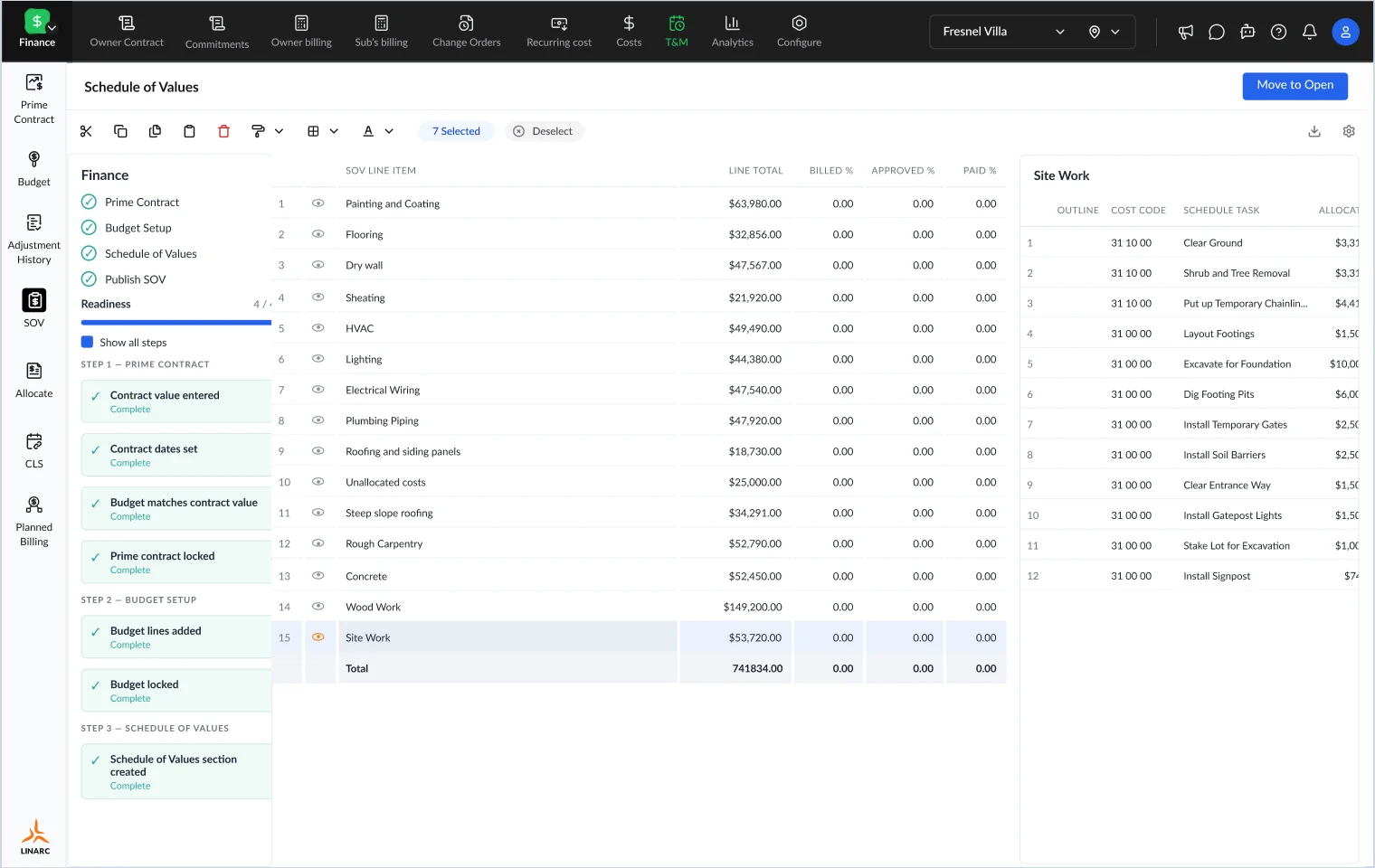Select SOV in the left sidebar

click(x=34, y=308)
